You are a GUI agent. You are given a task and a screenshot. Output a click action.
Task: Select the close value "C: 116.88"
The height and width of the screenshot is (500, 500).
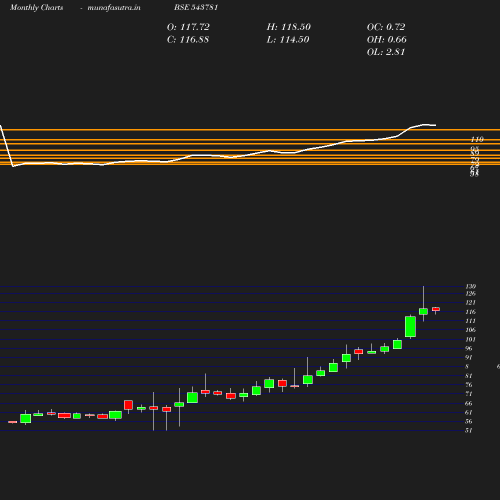click(188, 39)
